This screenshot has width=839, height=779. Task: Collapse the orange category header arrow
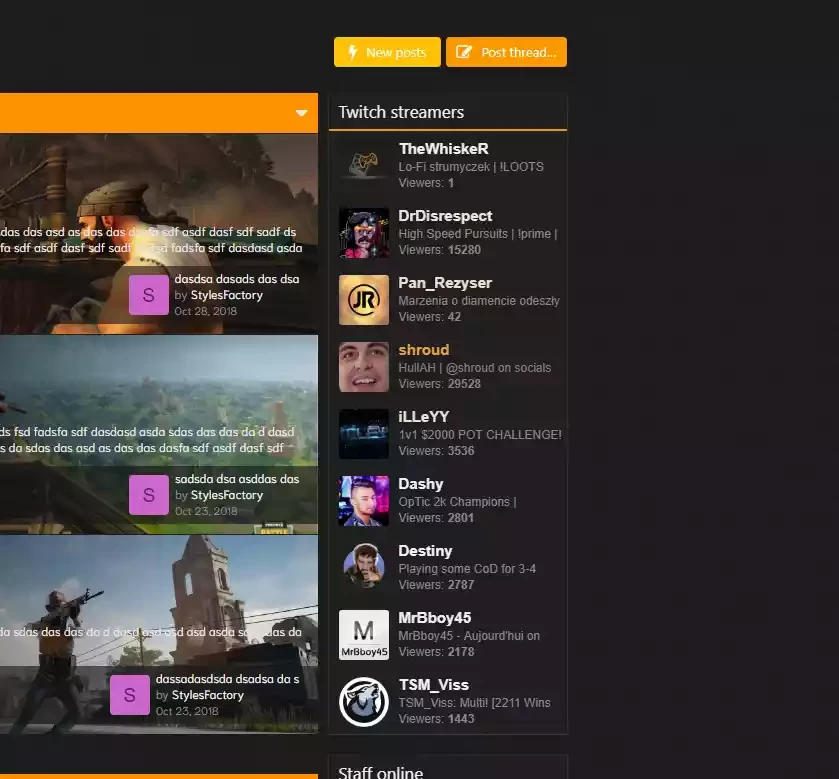click(x=301, y=113)
